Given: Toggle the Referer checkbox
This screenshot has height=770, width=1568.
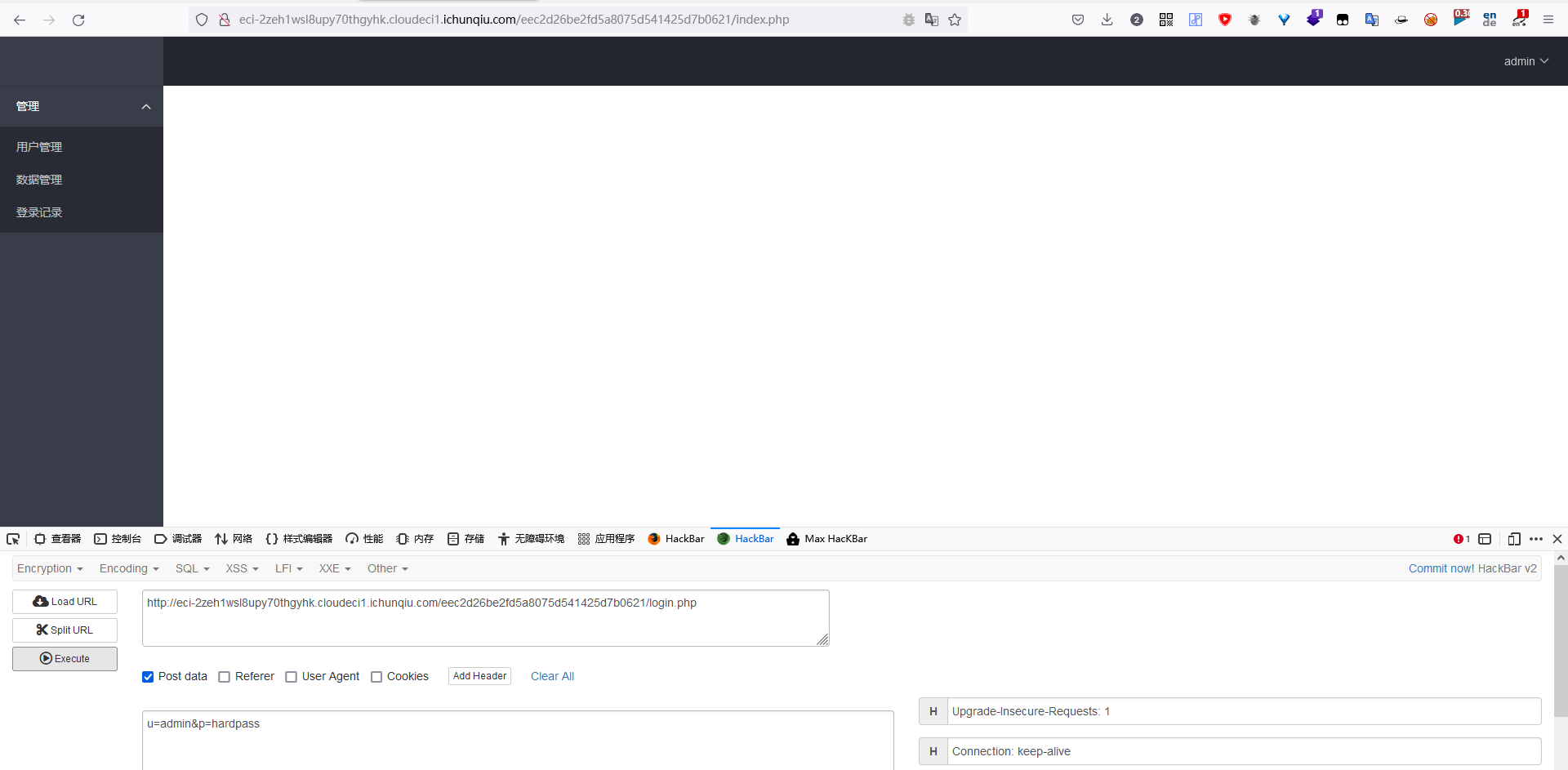Looking at the screenshot, I should coord(224,677).
